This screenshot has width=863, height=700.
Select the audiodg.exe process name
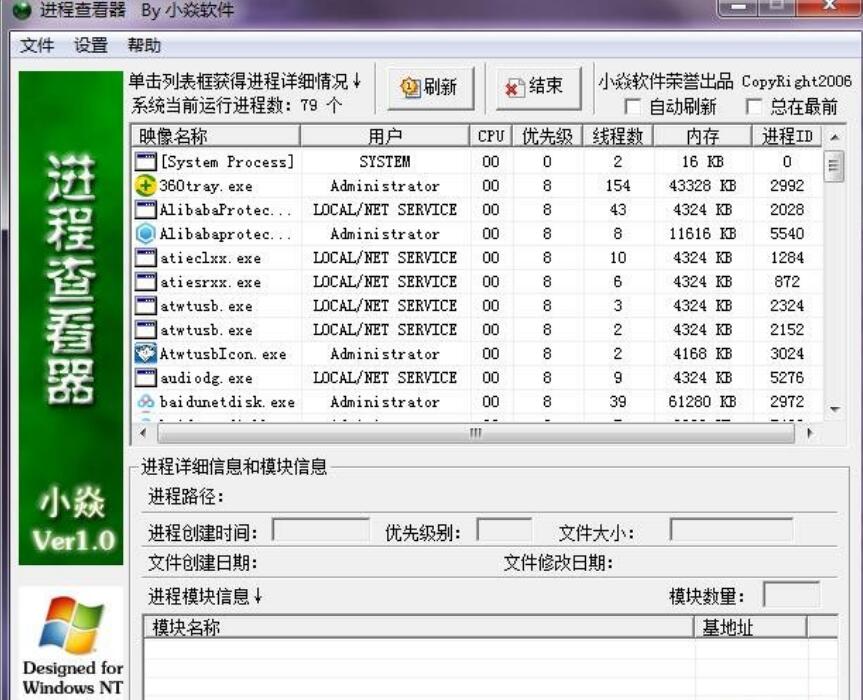(x=206, y=378)
